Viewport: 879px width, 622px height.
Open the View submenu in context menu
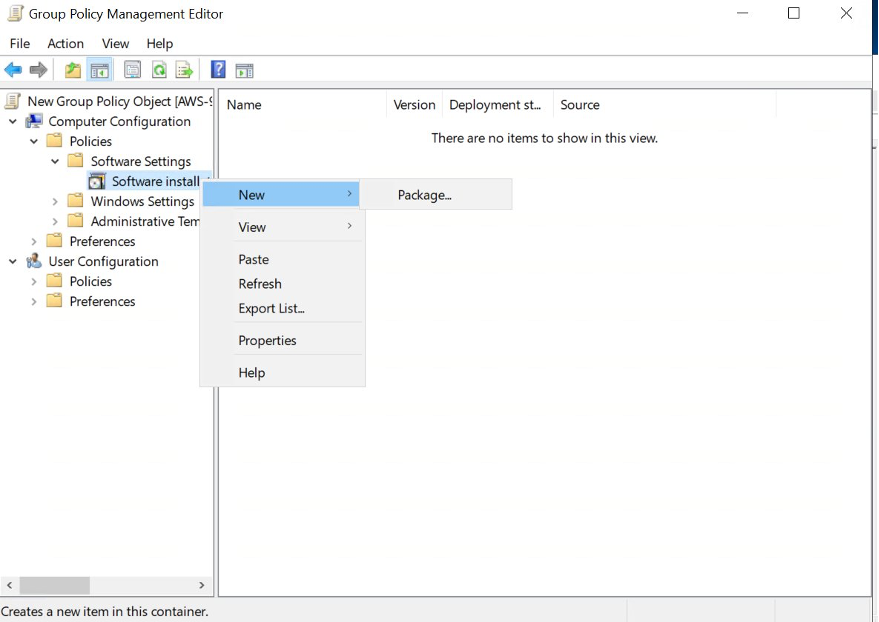coord(251,227)
